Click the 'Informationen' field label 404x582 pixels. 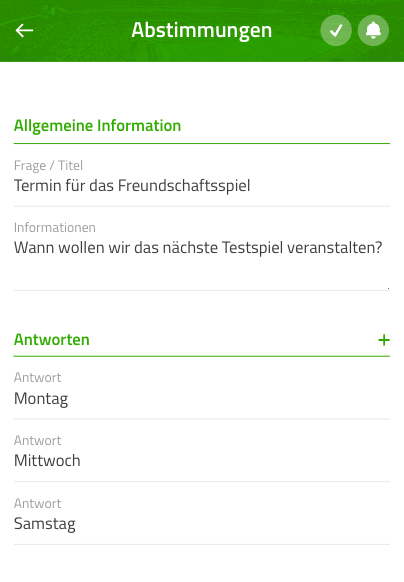[x=55, y=228]
